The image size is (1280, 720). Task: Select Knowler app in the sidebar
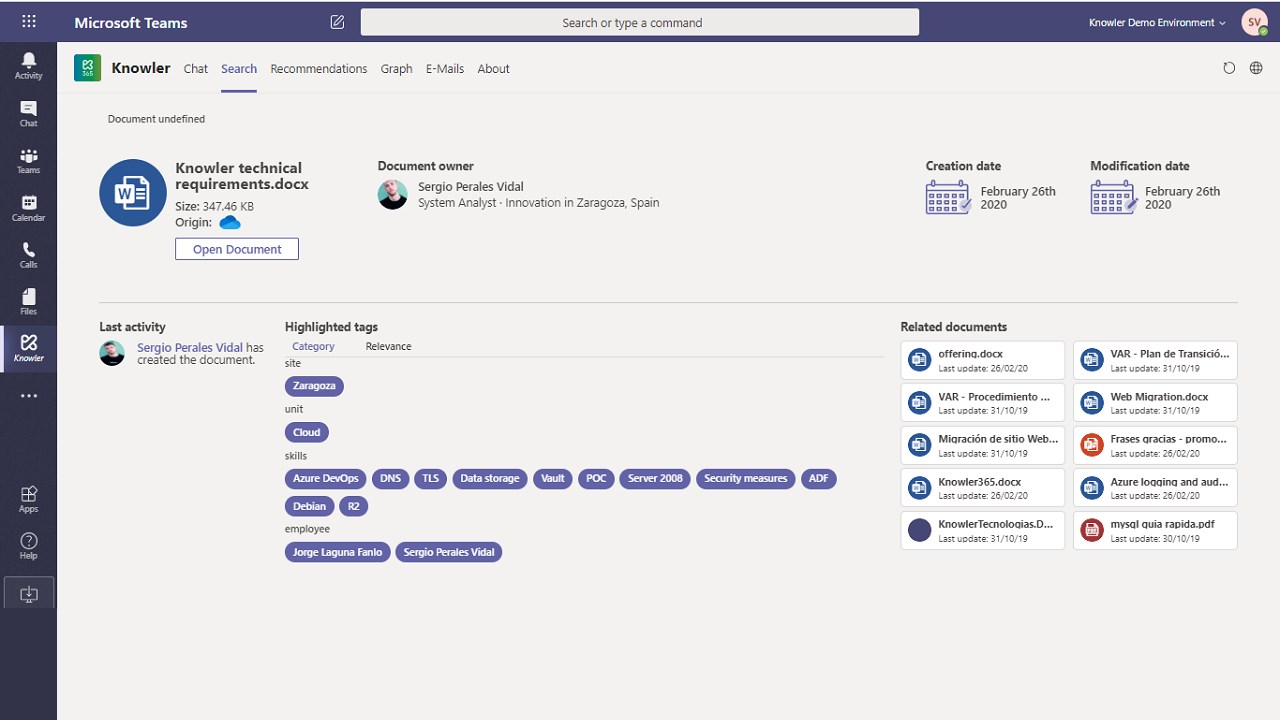tap(28, 349)
